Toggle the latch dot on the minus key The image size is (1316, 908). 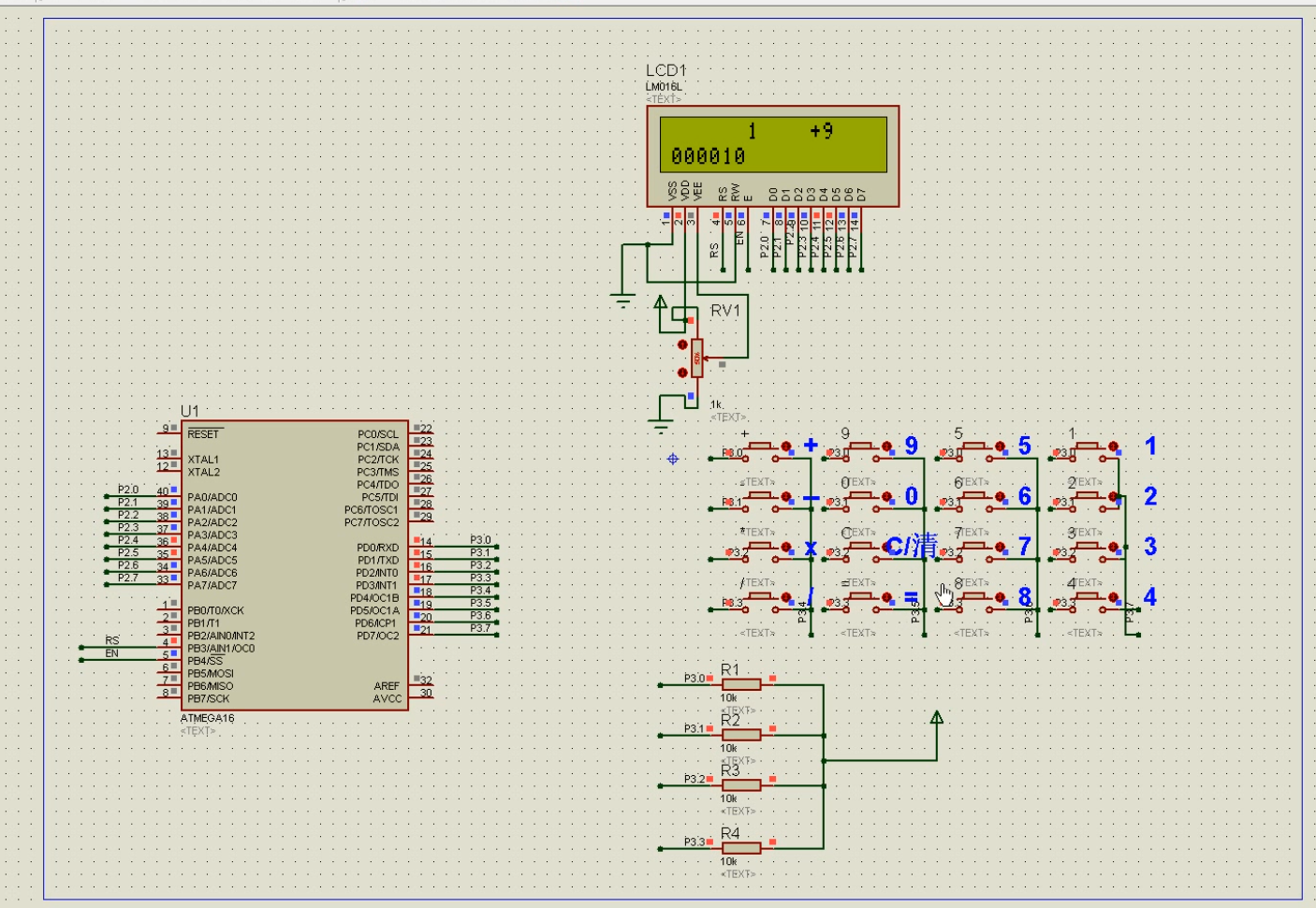coord(786,497)
